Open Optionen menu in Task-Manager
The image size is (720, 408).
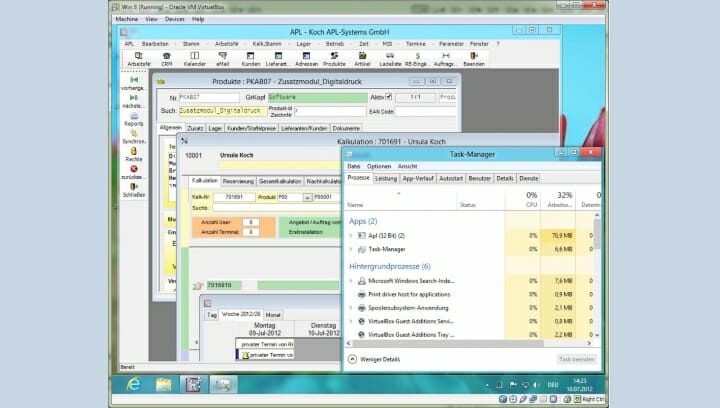[x=379, y=166]
